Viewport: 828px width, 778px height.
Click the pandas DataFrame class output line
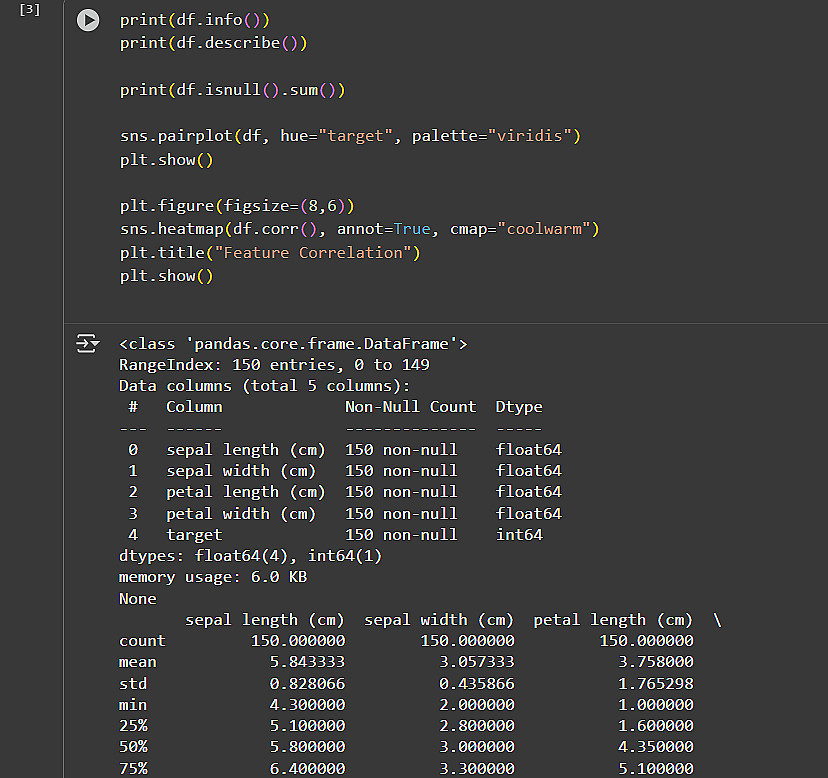coord(293,344)
